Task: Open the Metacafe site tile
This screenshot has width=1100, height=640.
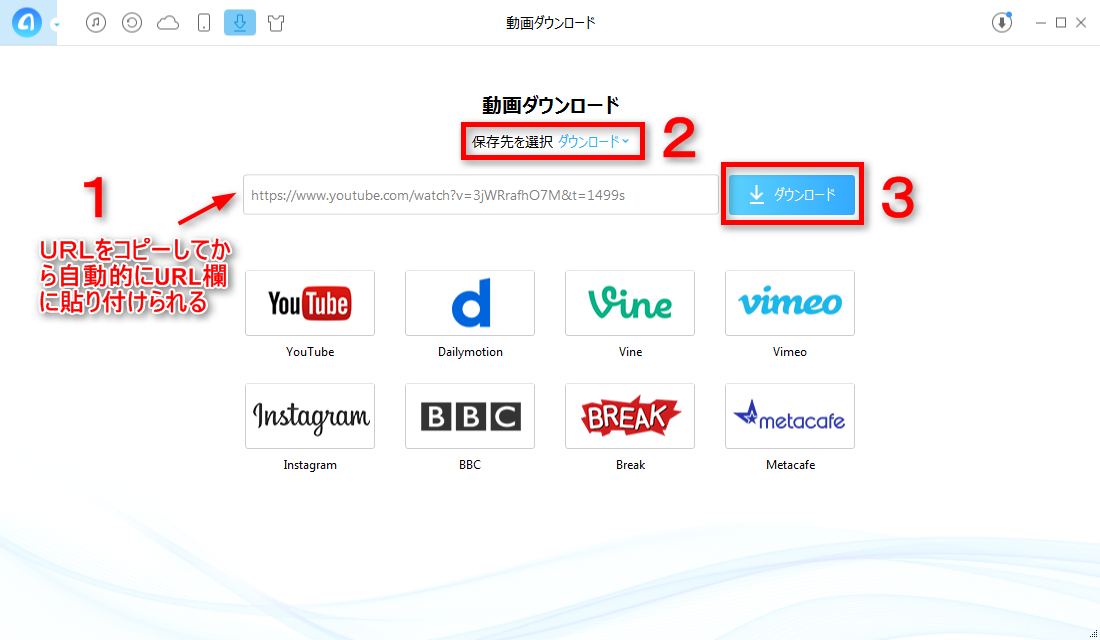Action: pyautogui.click(x=790, y=416)
